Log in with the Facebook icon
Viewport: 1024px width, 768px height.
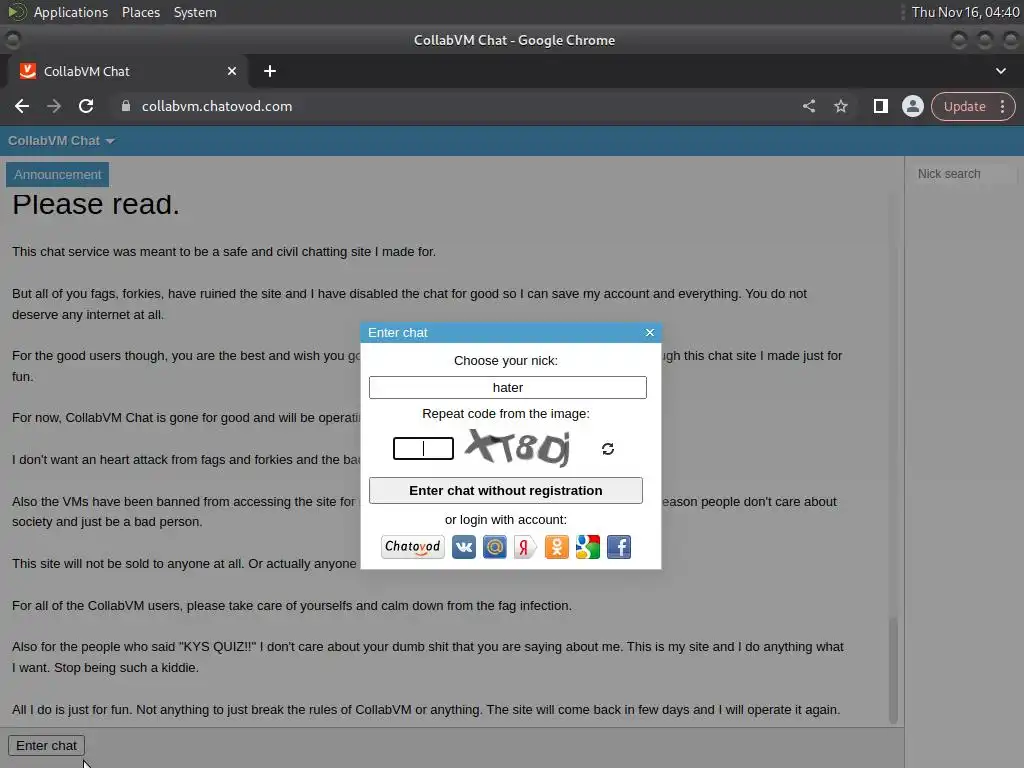tap(619, 547)
